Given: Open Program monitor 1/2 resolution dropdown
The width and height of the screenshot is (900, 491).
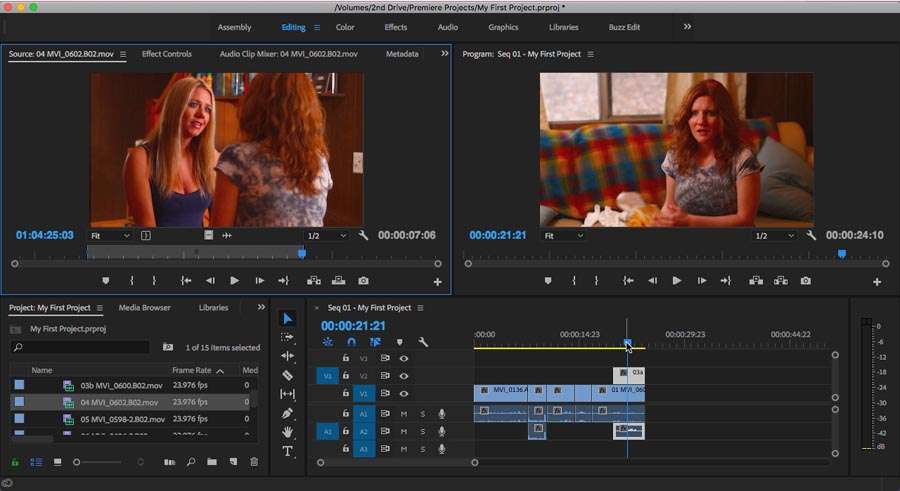Looking at the screenshot, I should (x=774, y=235).
